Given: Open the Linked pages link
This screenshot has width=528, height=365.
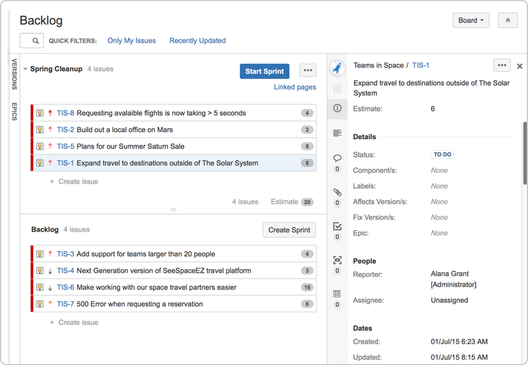Looking at the screenshot, I should (295, 87).
